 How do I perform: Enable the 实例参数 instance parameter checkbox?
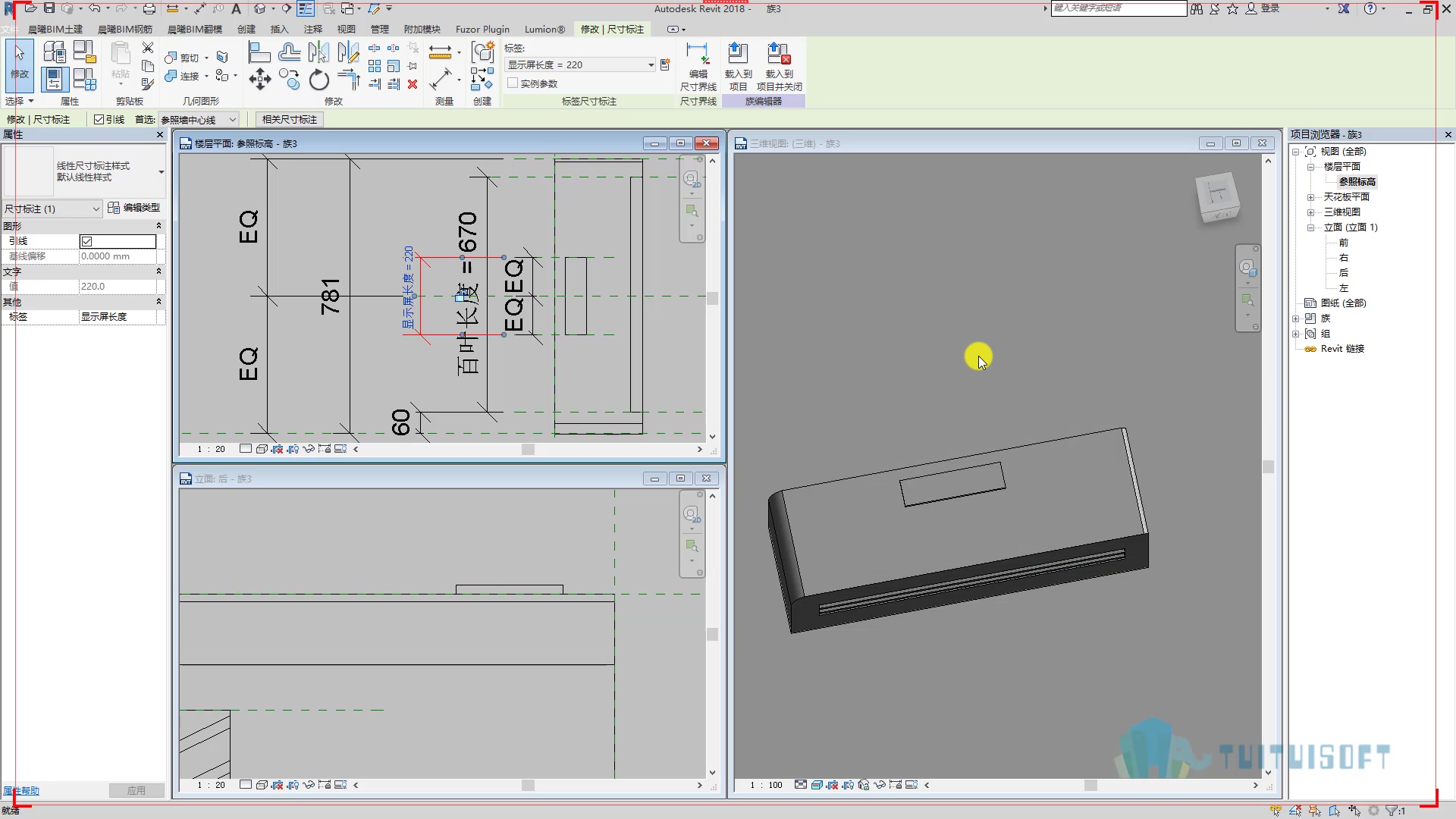513,83
